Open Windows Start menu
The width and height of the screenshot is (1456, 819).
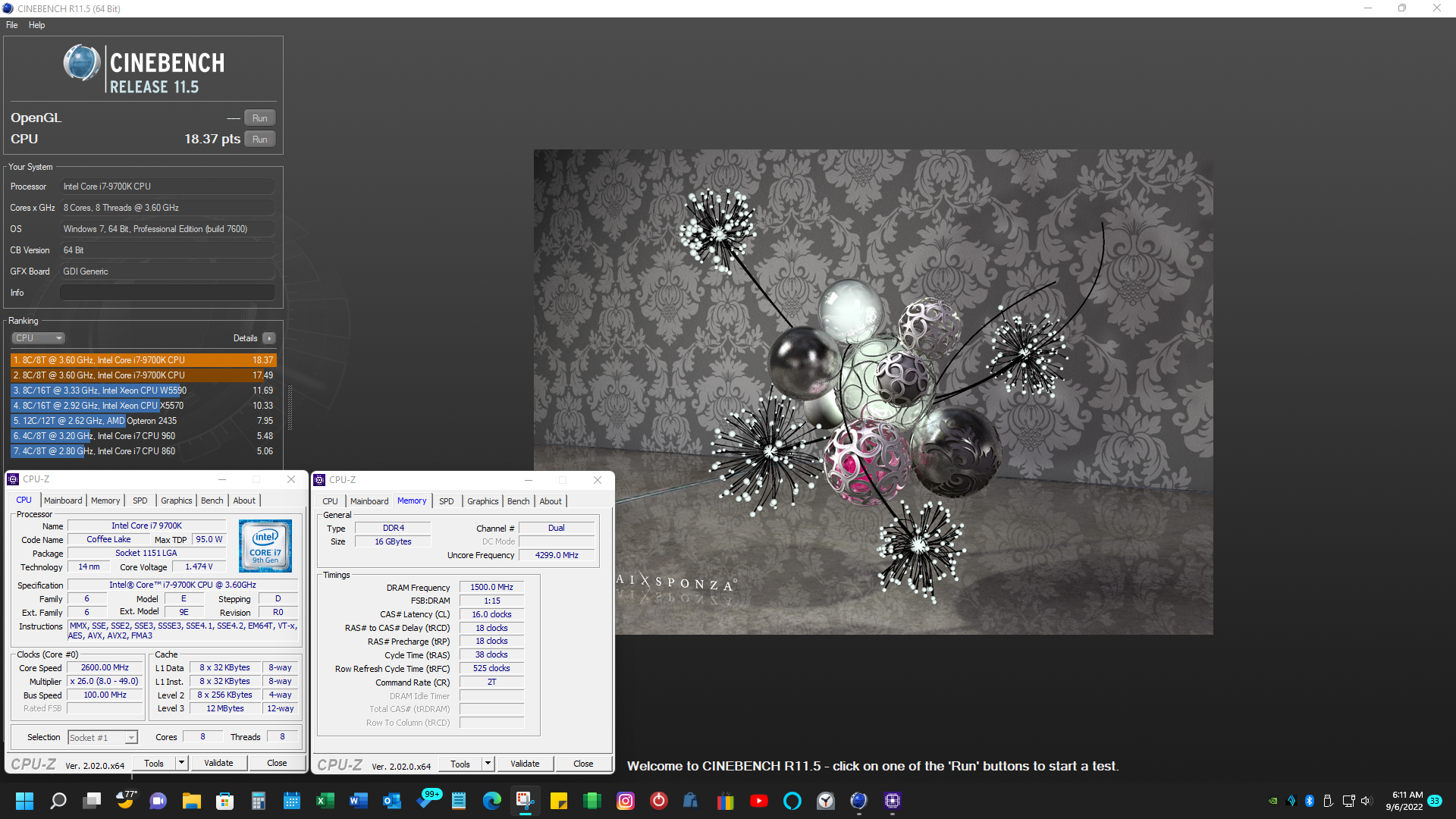coord(24,801)
